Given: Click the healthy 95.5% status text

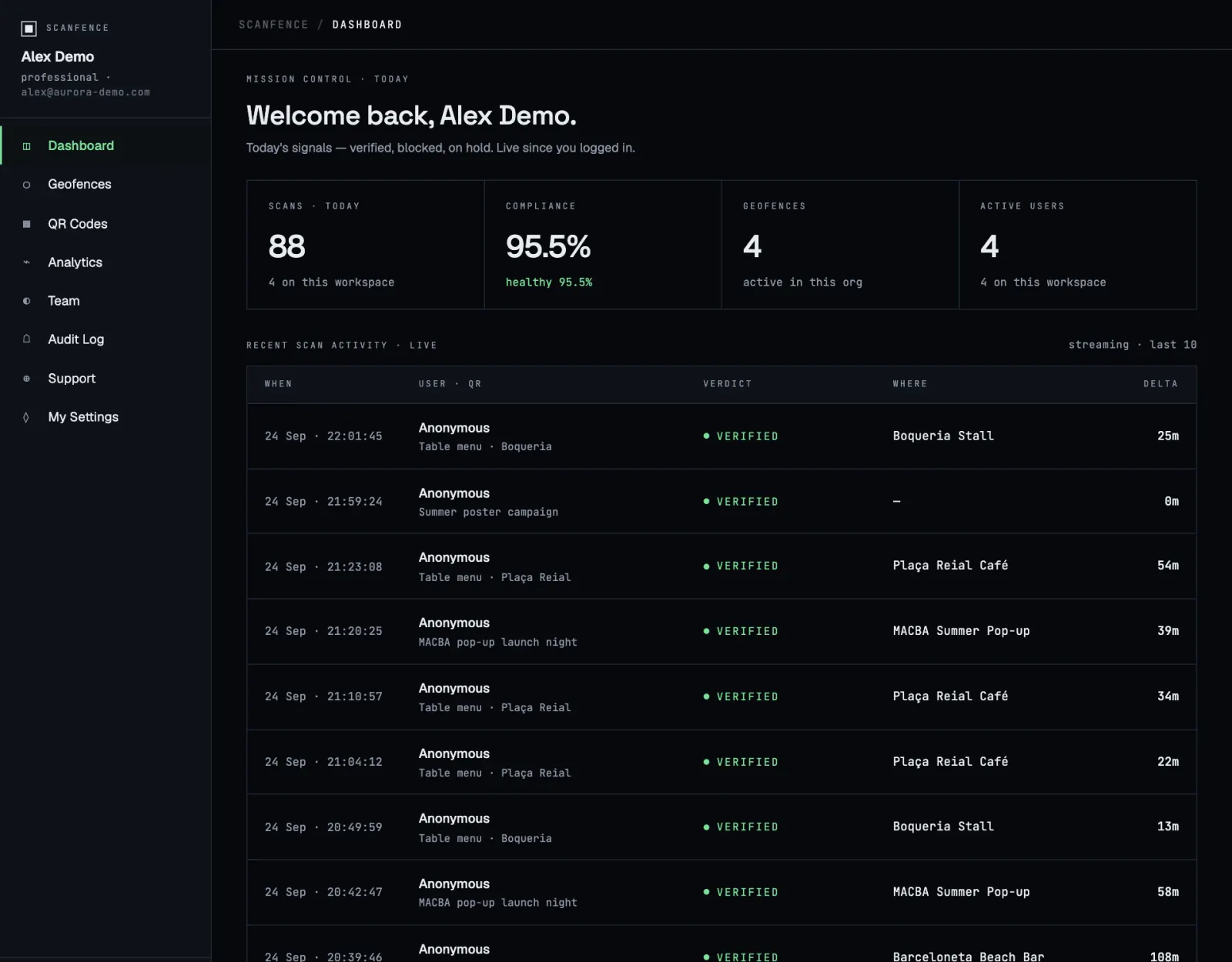Looking at the screenshot, I should tap(549, 282).
